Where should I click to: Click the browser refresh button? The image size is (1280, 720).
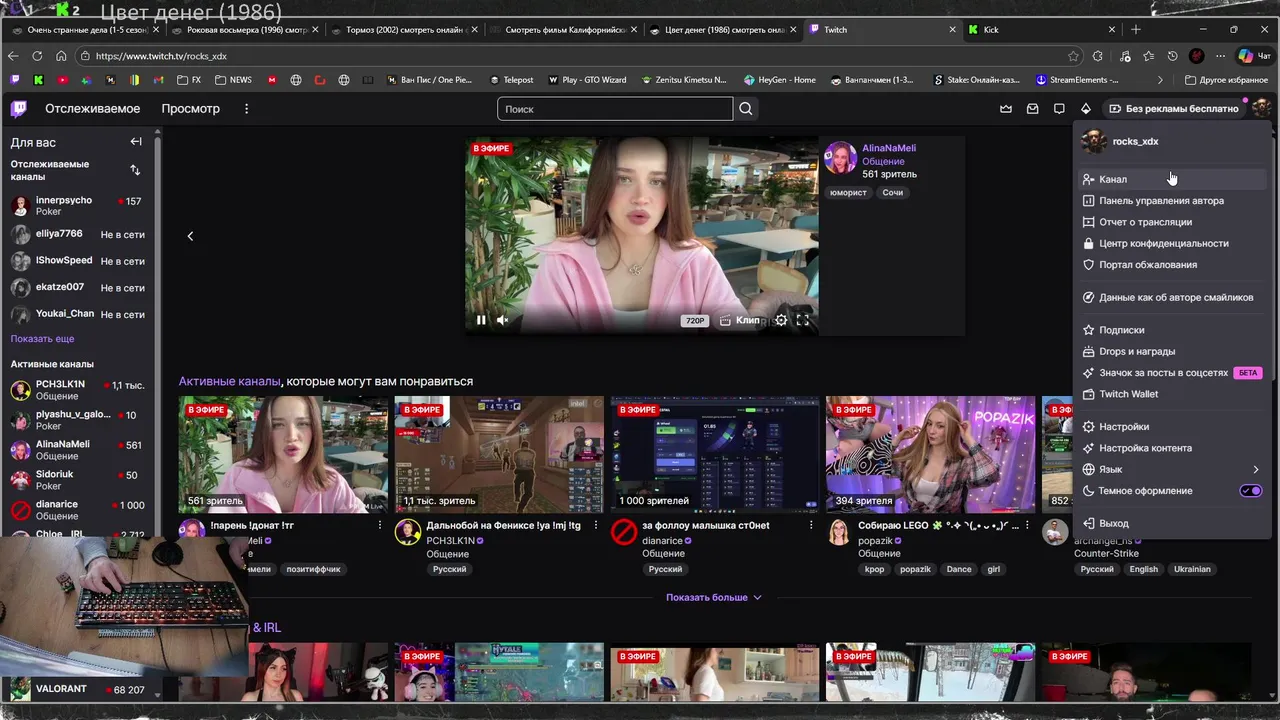(37, 56)
